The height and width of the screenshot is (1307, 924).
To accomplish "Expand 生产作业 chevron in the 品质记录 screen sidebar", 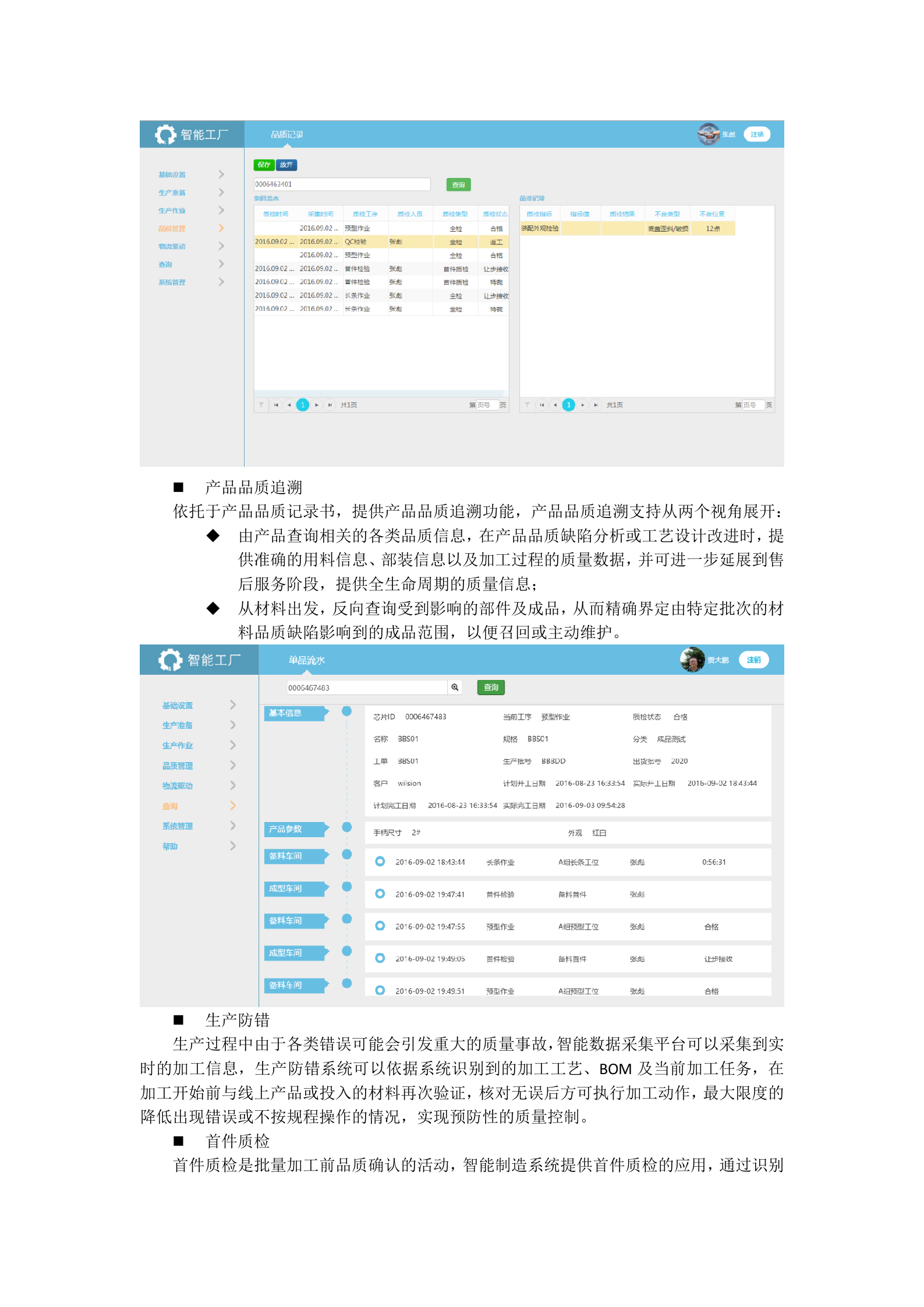I will [221, 210].
